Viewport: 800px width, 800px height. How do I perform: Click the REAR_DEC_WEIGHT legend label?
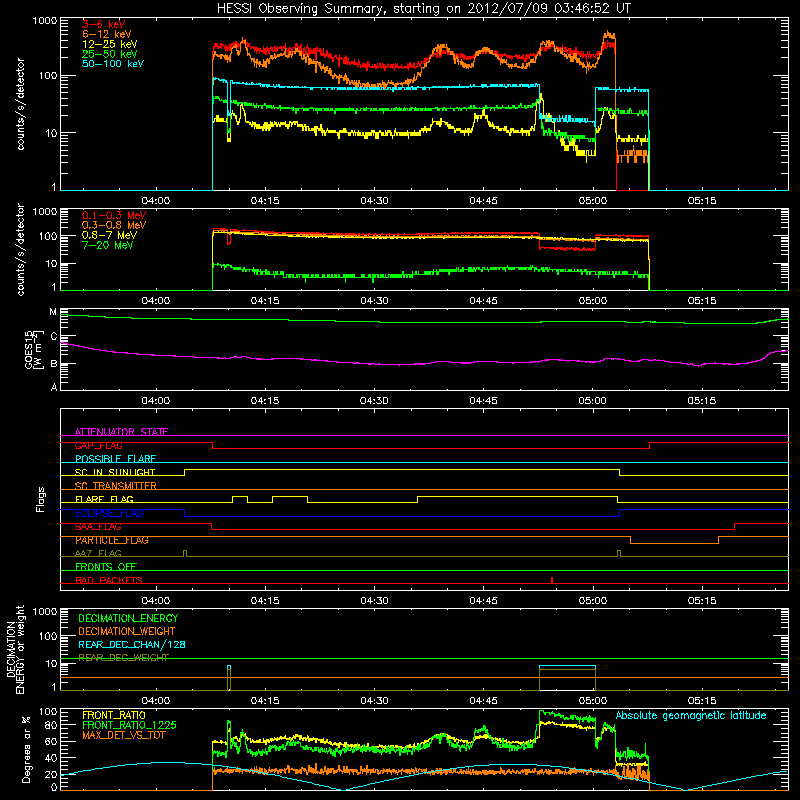[123, 658]
